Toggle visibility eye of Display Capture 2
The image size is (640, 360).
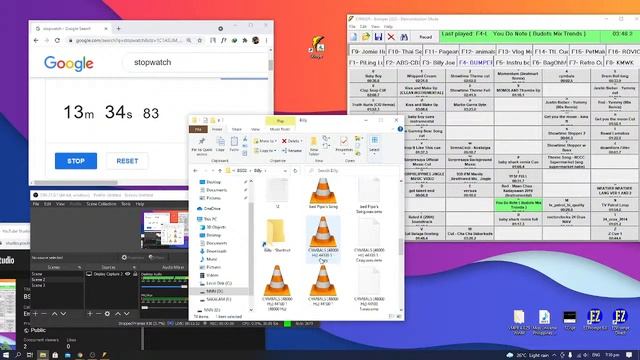click(x=128, y=274)
